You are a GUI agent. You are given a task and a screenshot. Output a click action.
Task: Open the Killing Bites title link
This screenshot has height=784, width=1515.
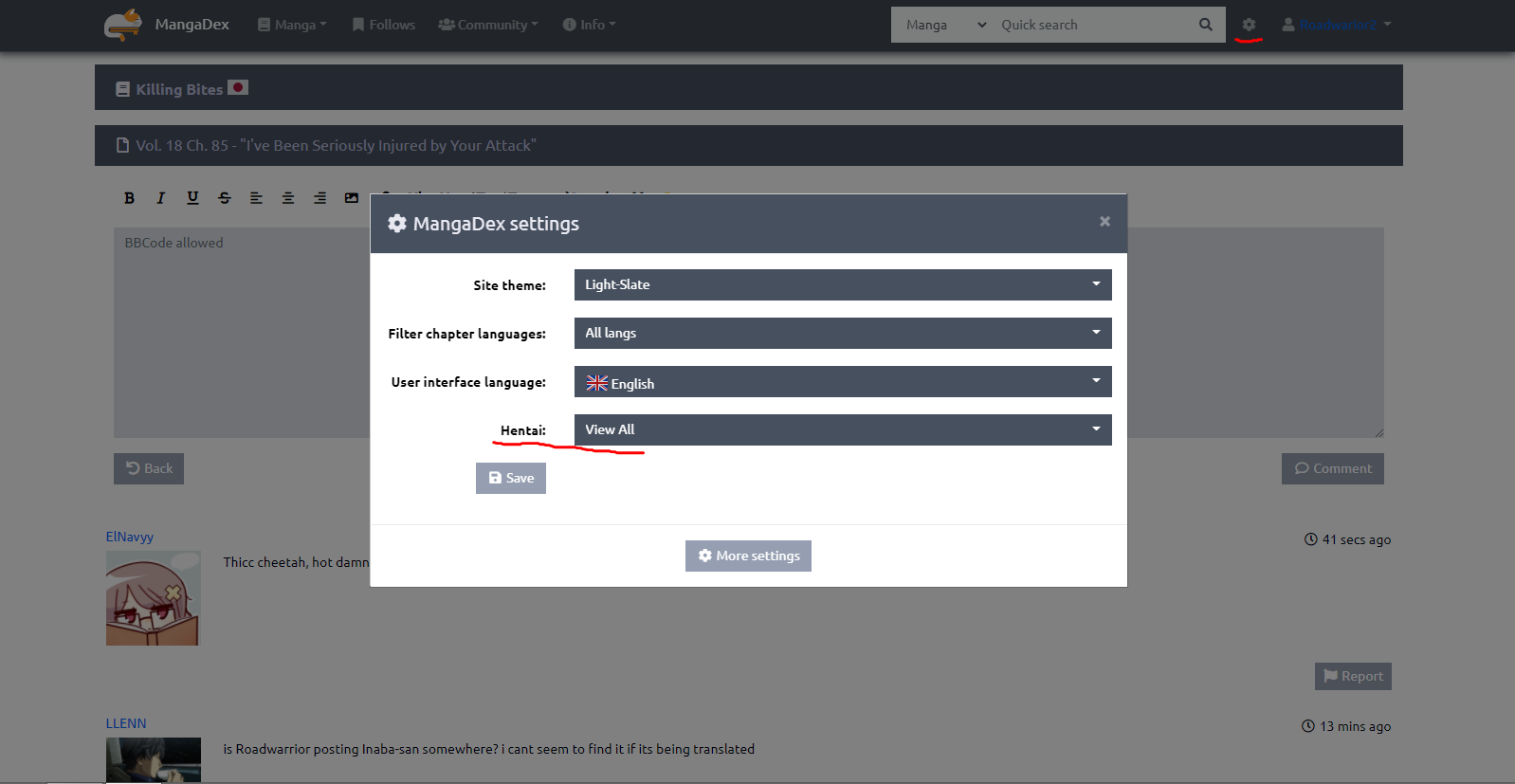tap(179, 89)
